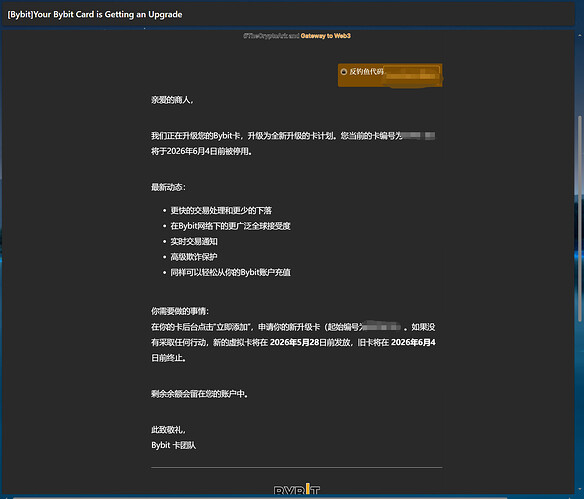Click the line 将于2026年6月4日前被停用

pyautogui.click(x=201, y=151)
